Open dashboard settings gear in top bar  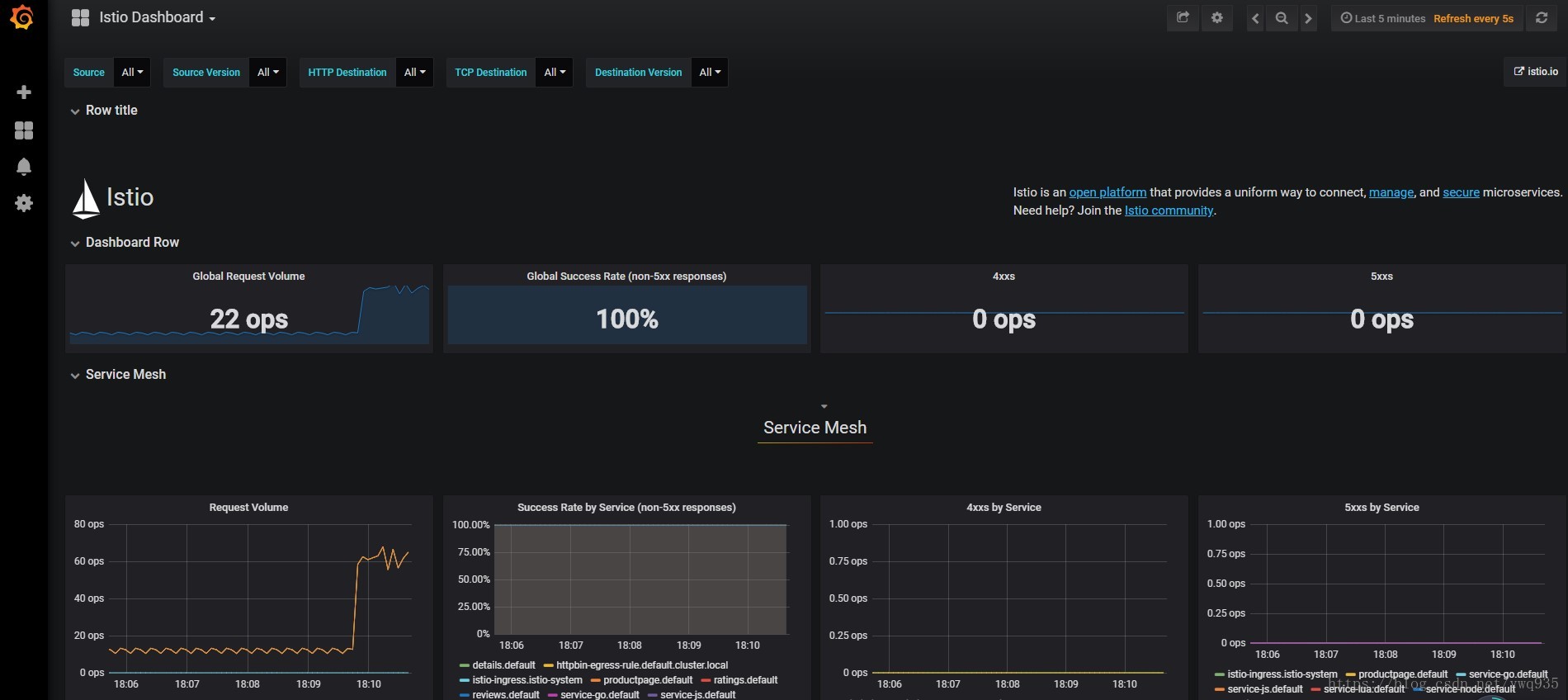[1216, 17]
